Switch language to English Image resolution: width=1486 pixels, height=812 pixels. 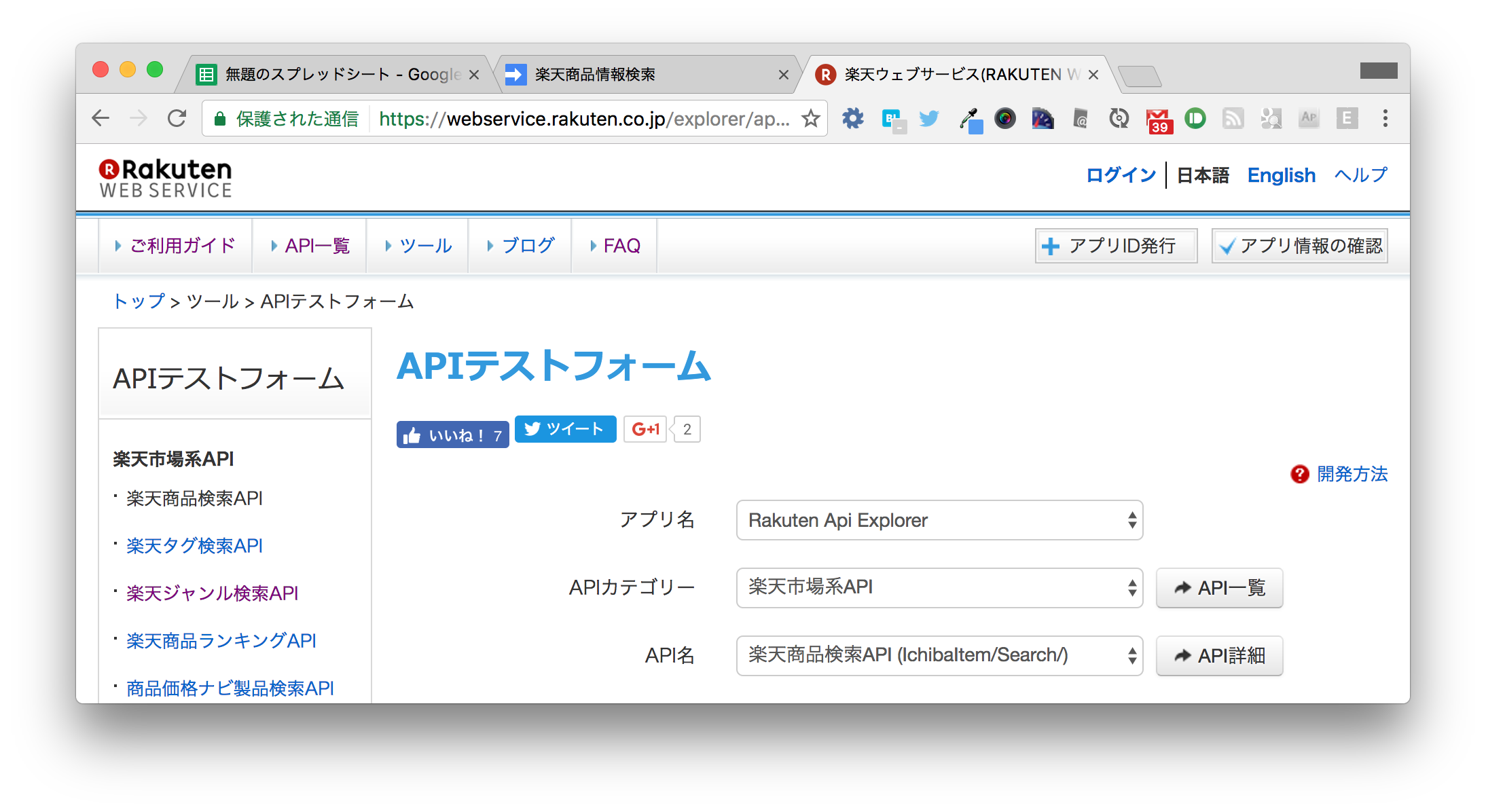point(1281,175)
